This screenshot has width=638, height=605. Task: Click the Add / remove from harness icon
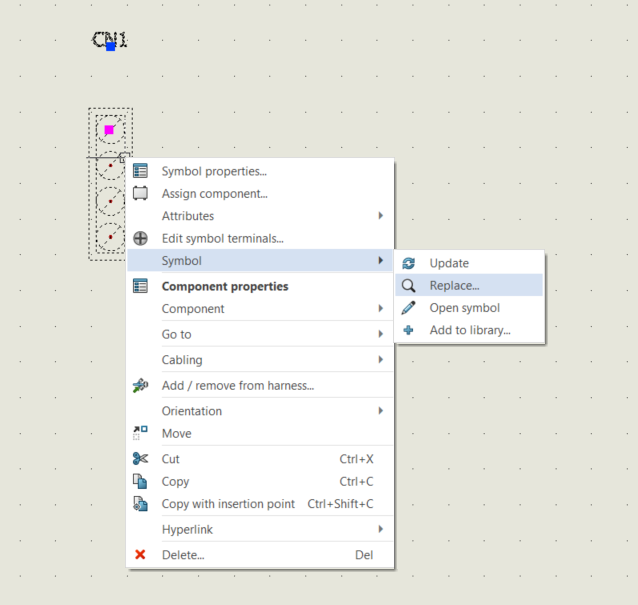click(x=140, y=385)
